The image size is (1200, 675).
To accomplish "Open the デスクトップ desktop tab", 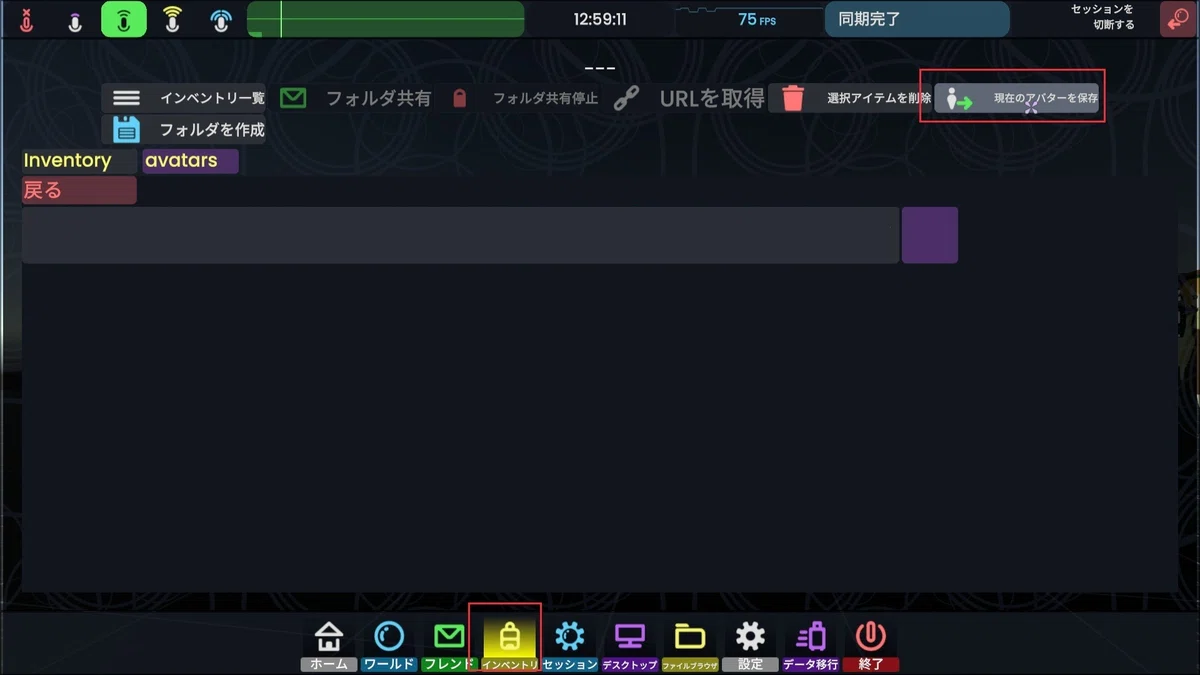I will click(630, 644).
